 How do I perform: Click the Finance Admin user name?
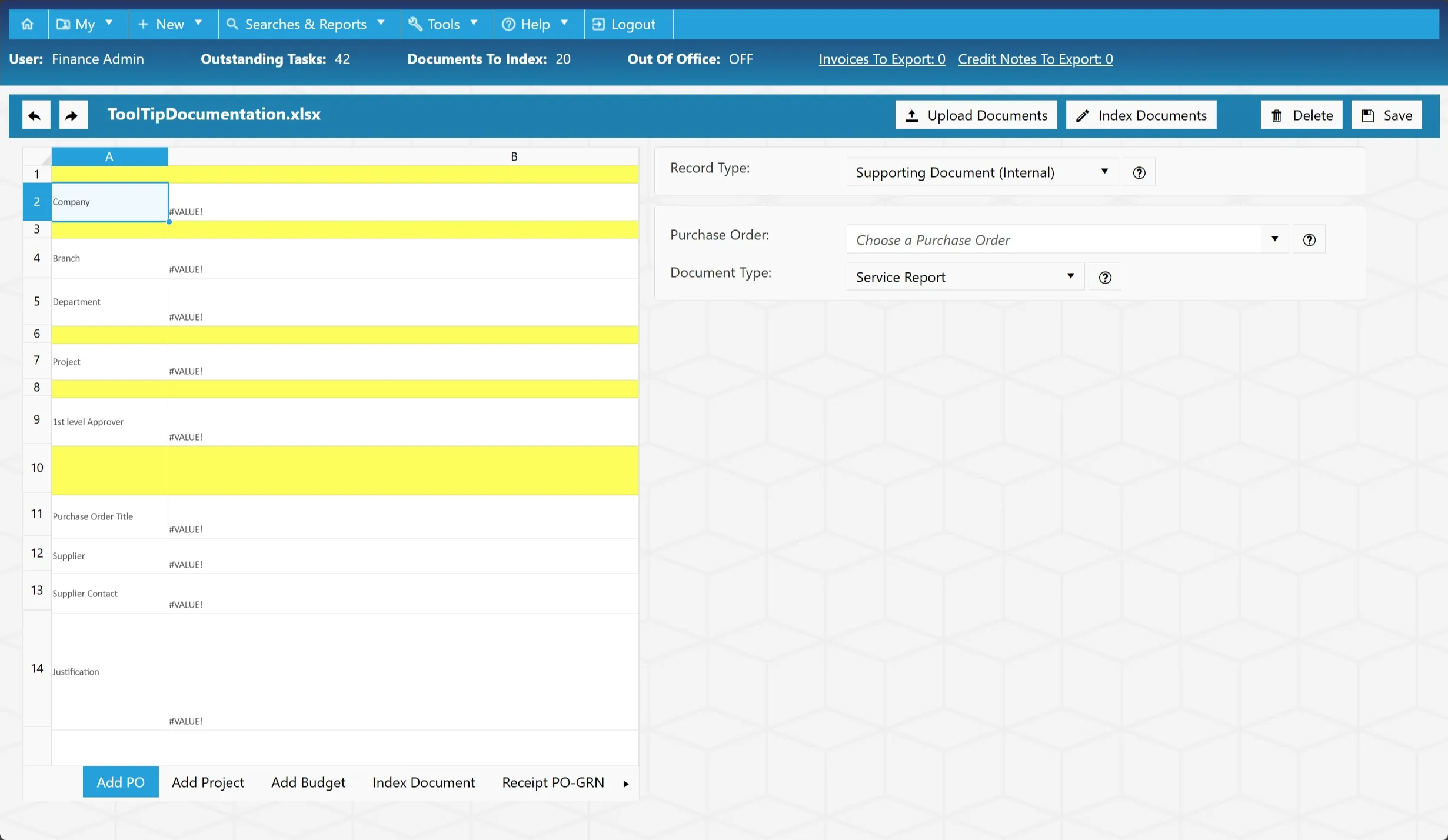pyautogui.click(x=98, y=59)
